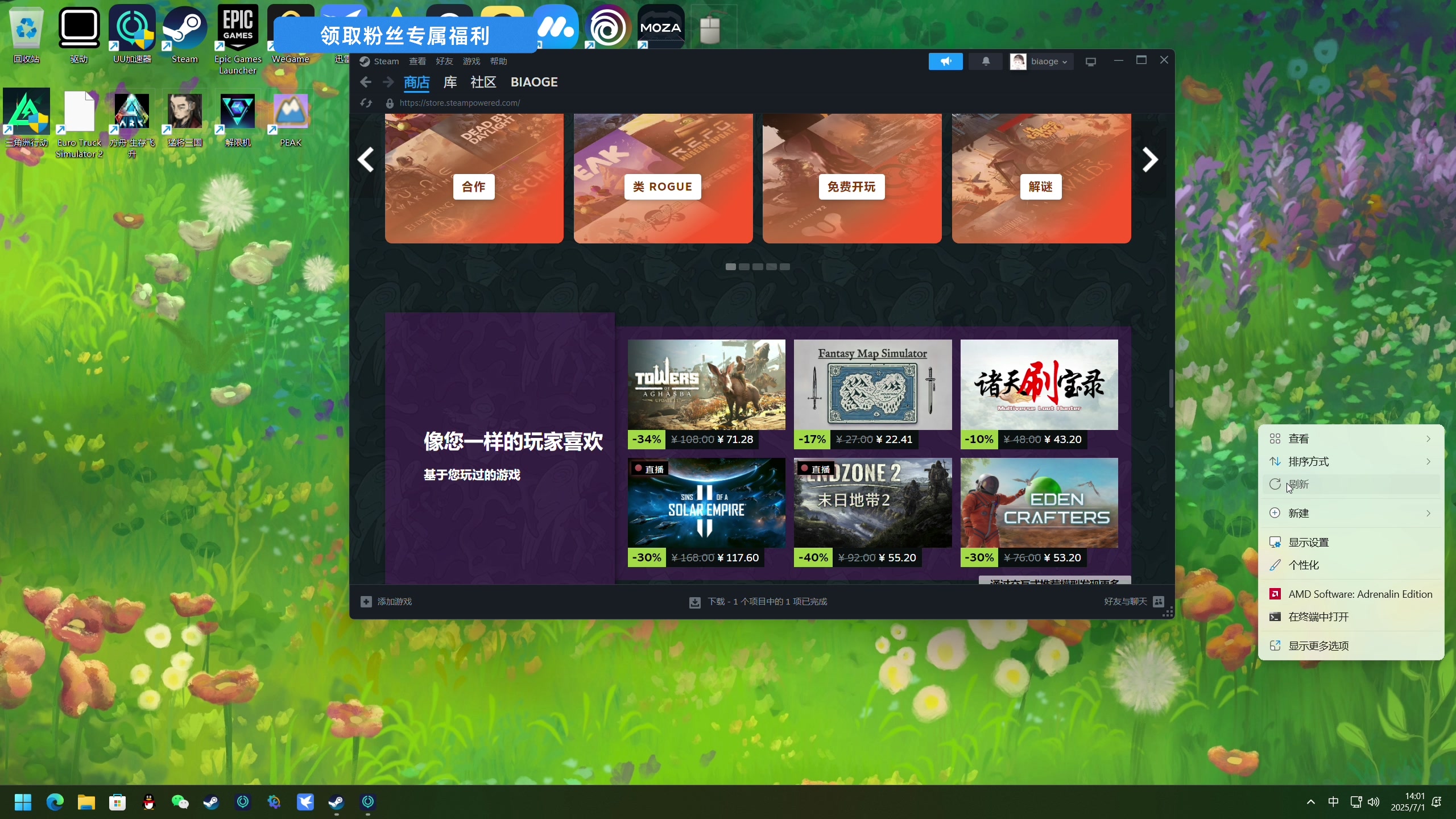The height and width of the screenshot is (819, 1456).
Task: Open Sins of a Solar Empire II thumbnail
Action: [x=706, y=503]
